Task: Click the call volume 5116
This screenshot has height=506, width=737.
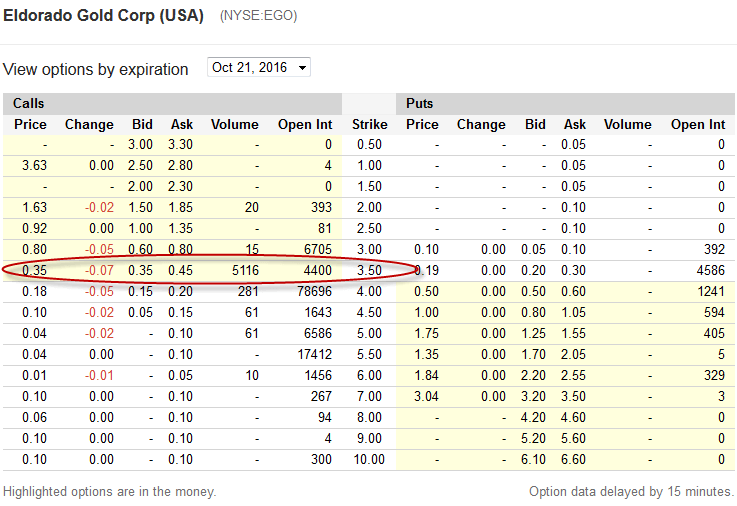Action: pos(245,271)
